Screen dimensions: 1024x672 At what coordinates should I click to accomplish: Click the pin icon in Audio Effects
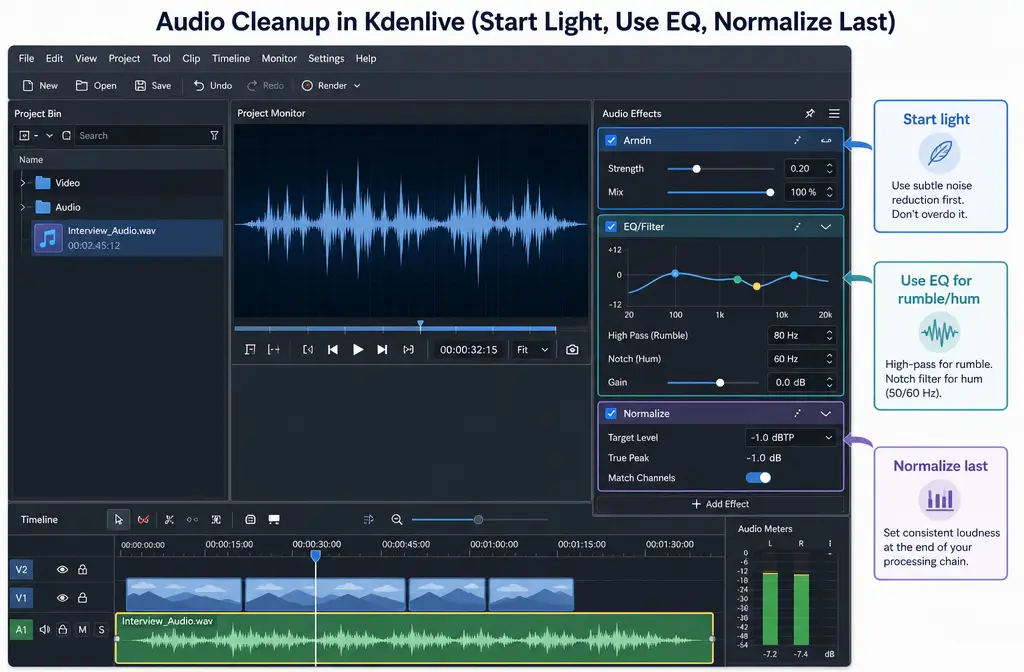(x=810, y=114)
